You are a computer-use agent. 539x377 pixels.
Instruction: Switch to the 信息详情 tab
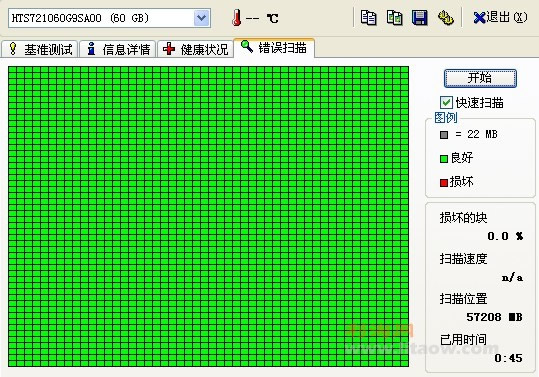coord(118,49)
